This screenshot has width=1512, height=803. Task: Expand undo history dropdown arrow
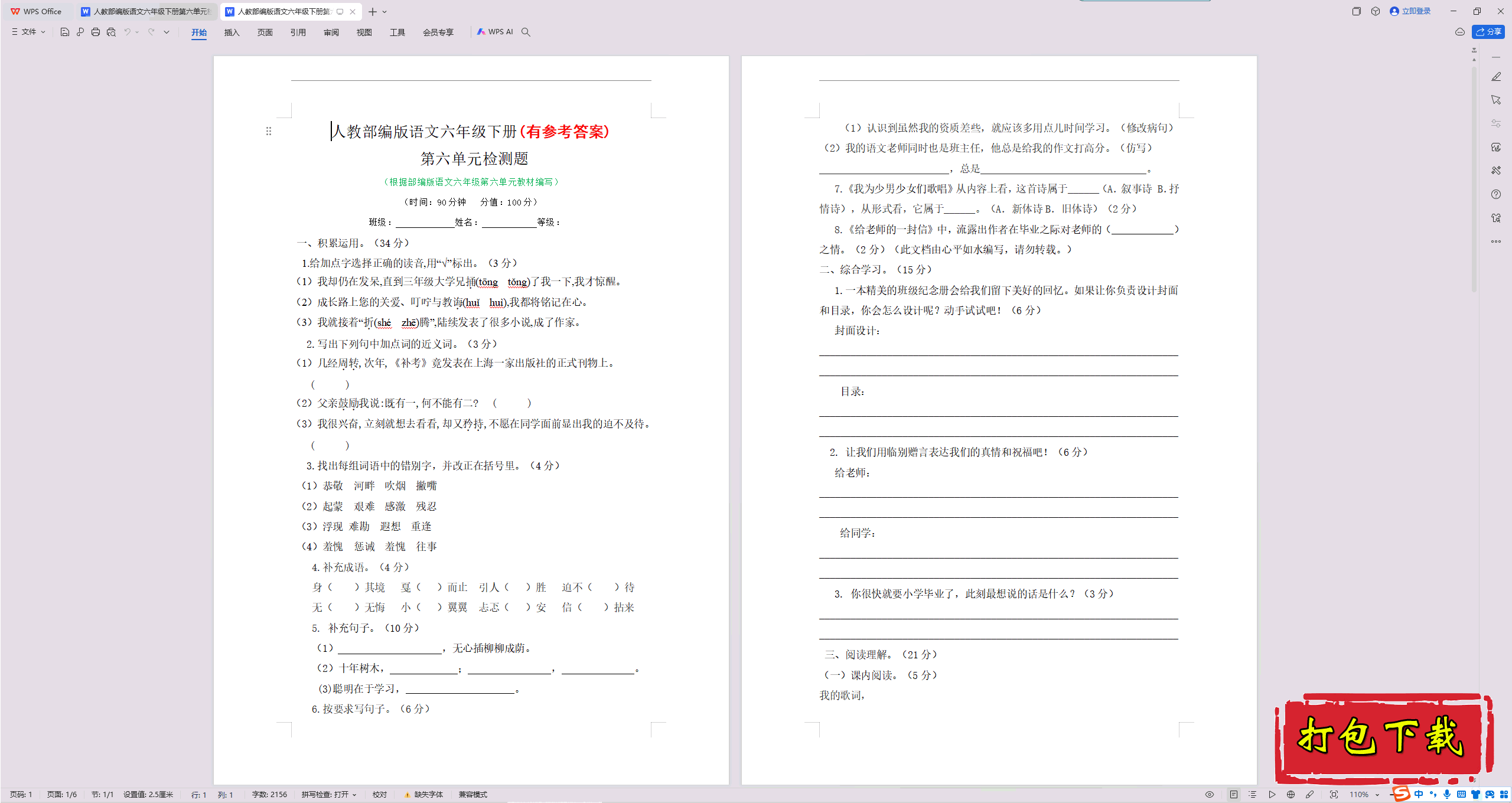(x=137, y=32)
